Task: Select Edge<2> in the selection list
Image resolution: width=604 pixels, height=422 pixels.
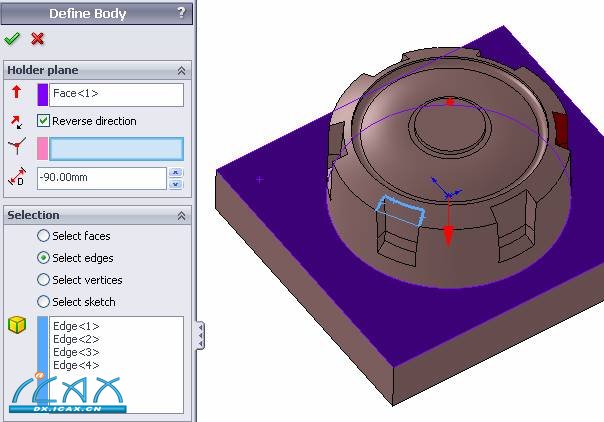Action: click(x=76, y=339)
